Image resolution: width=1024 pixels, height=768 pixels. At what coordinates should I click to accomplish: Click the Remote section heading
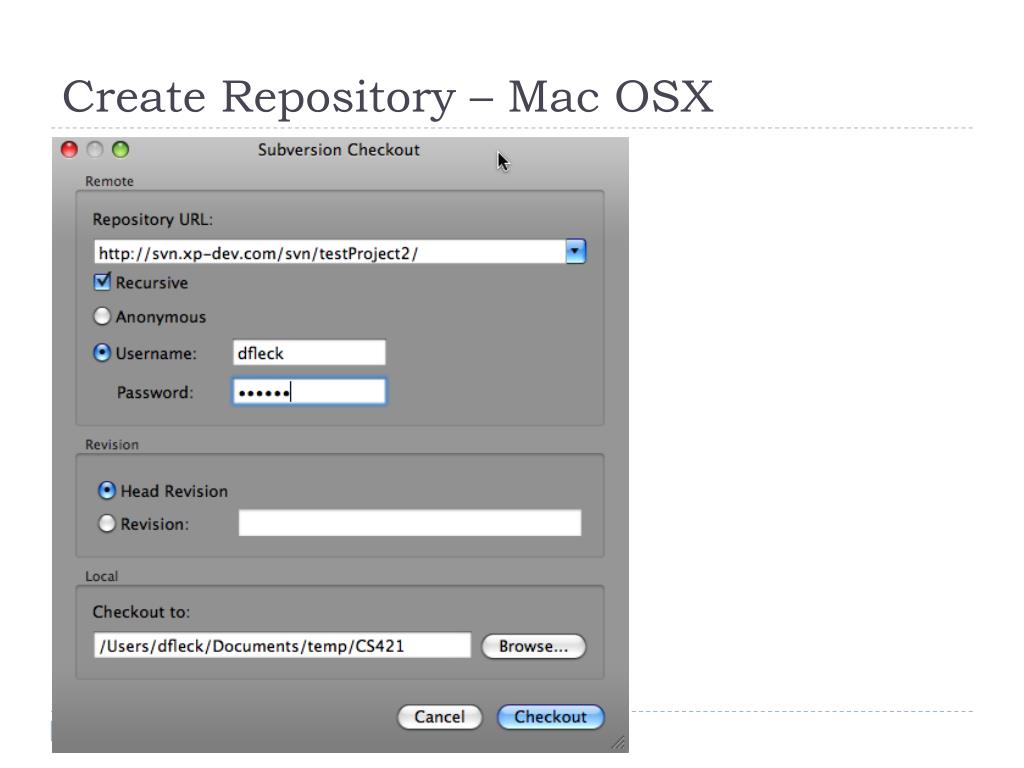(x=109, y=181)
